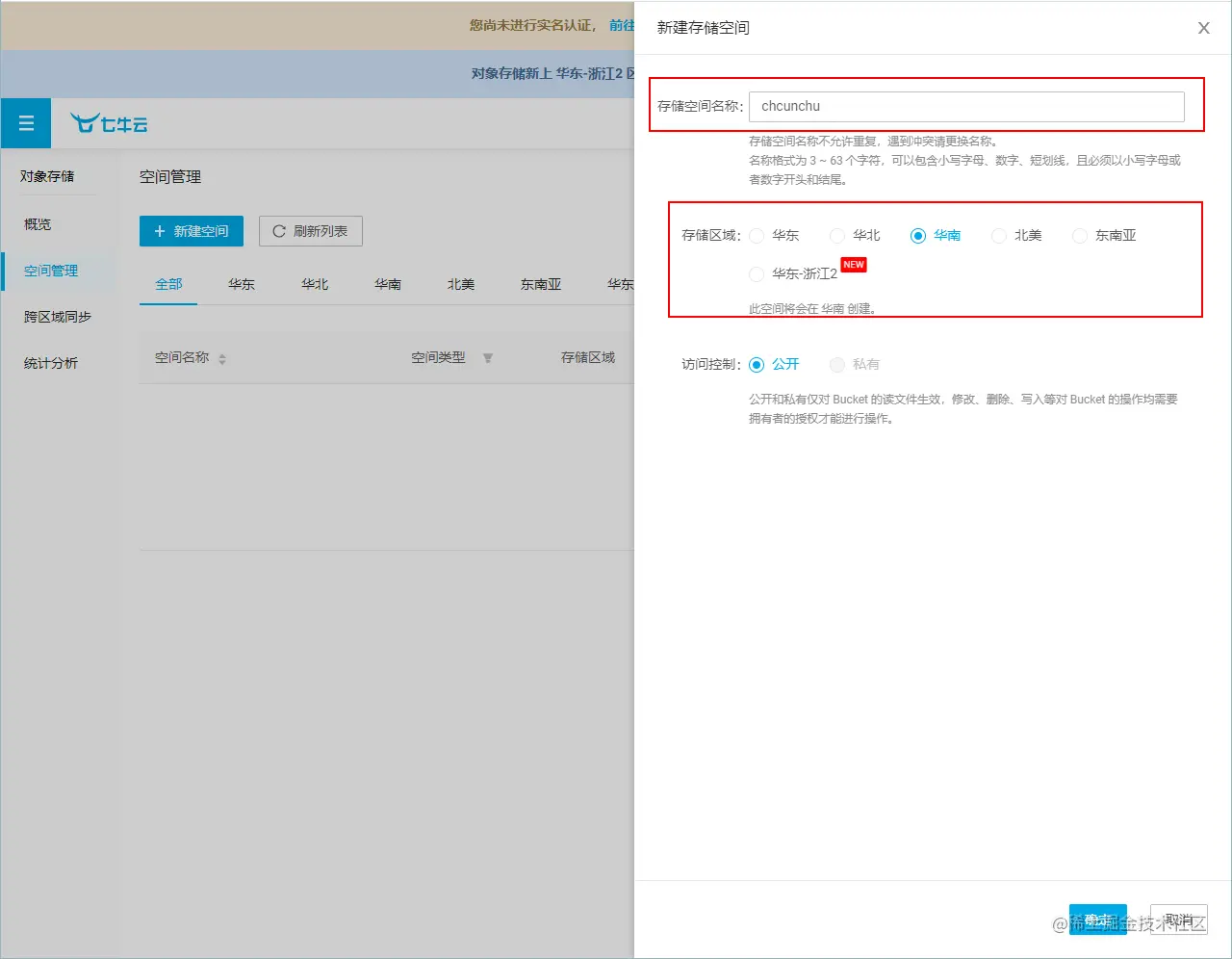Select the 华南 storage region radio

(918, 236)
